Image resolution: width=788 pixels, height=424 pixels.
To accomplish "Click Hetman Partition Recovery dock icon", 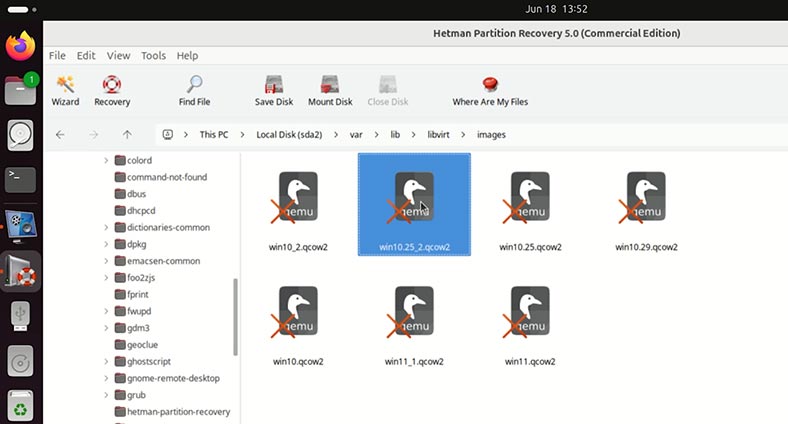I will [x=21, y=272].
